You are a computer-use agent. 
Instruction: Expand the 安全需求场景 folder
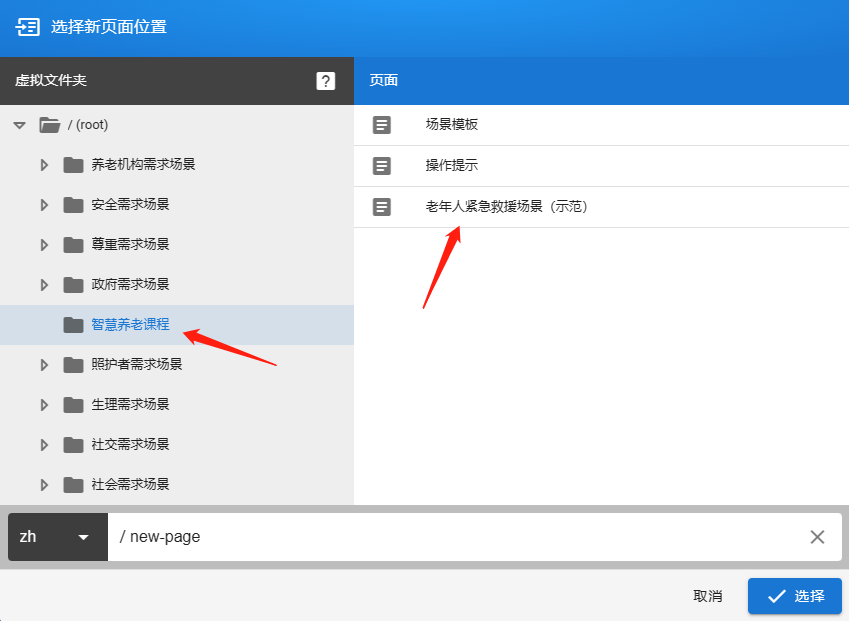(44, 205)
